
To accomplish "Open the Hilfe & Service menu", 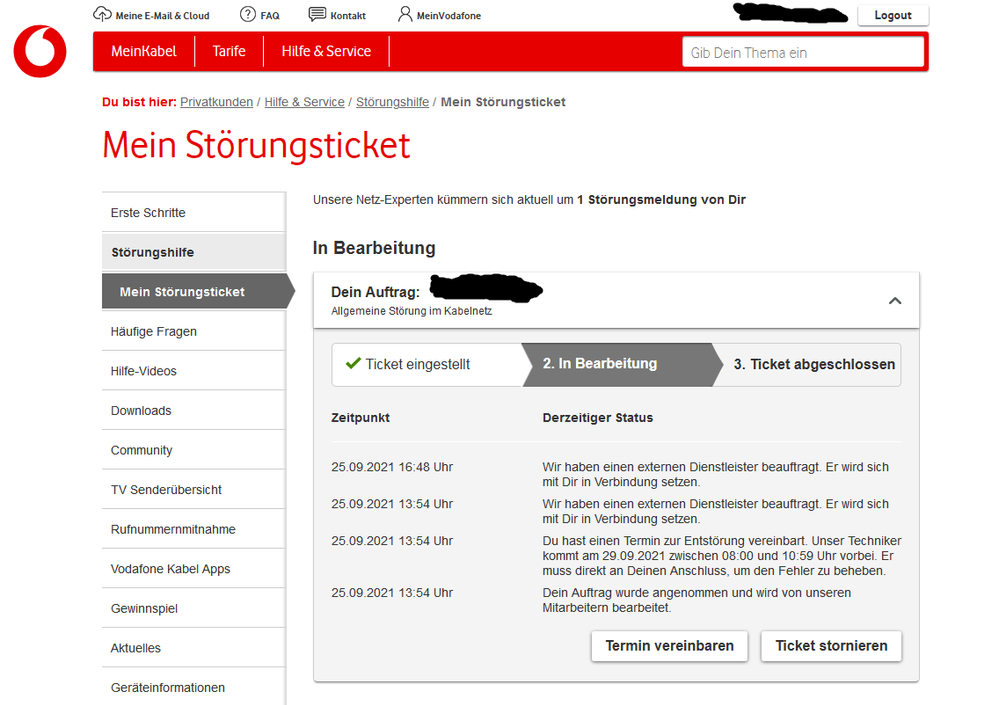I will (326, 51).
